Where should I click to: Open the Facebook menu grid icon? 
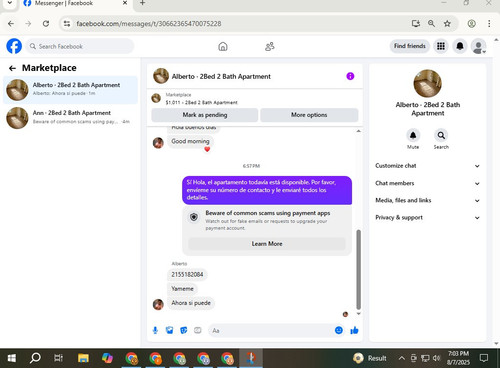pos(441,46)
